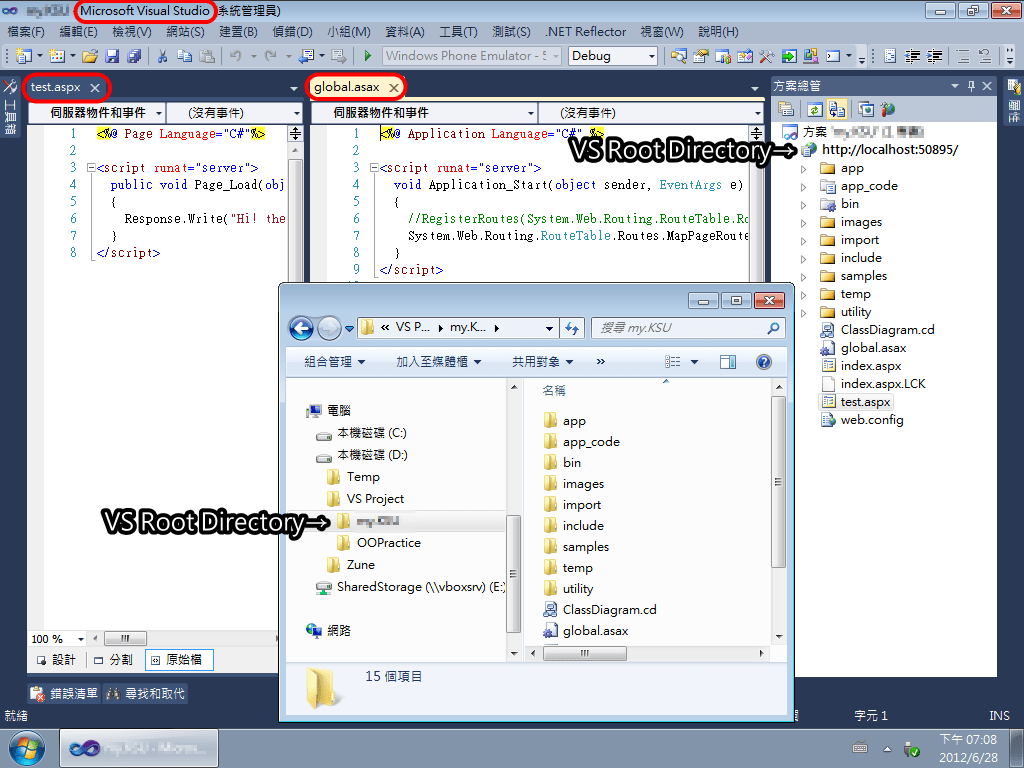Open 組合管理 dropdown in Explorer window

tap(334, 362)
